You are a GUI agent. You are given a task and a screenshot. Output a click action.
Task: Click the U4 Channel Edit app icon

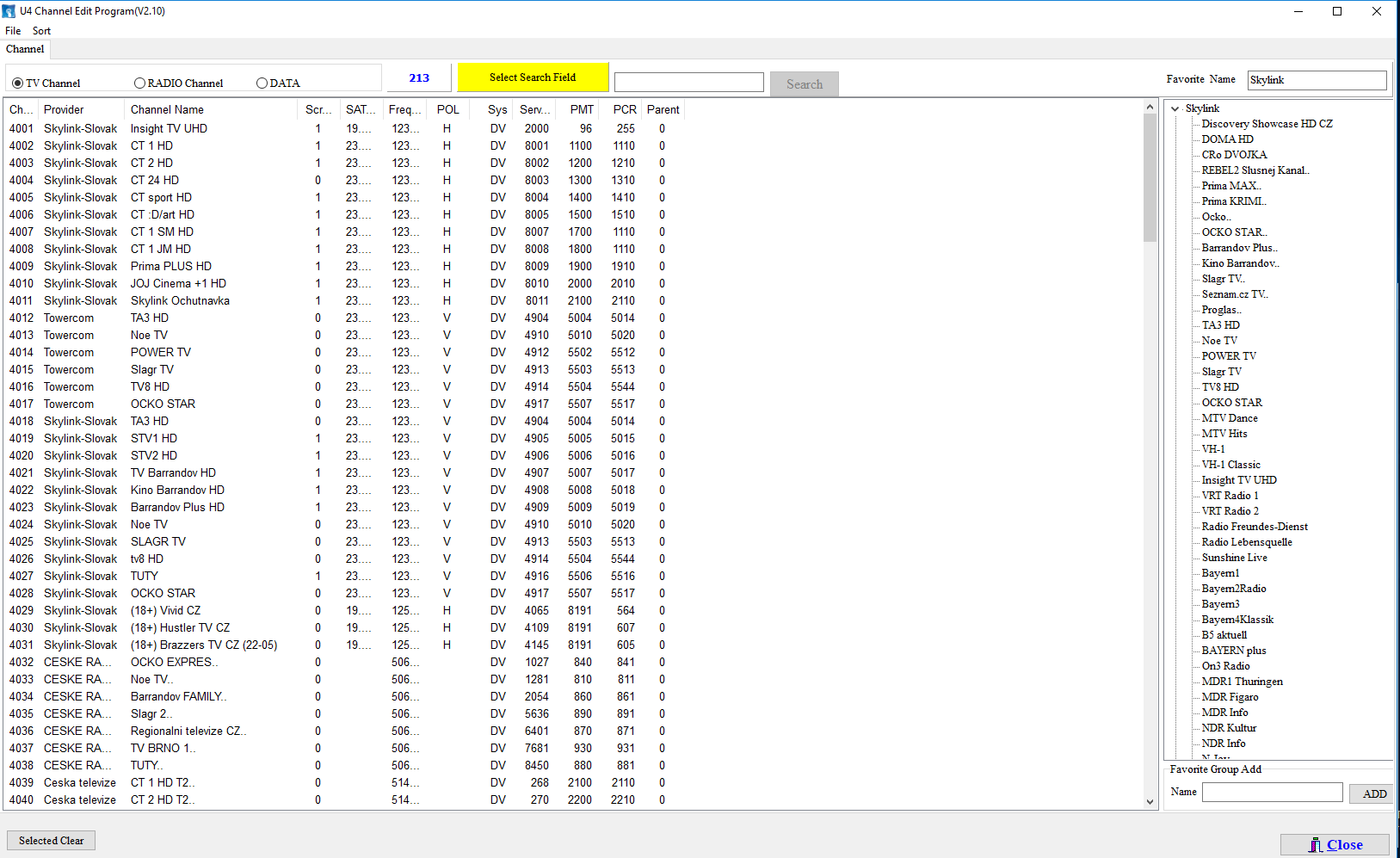pyautogui.click(x=9, y=11)
